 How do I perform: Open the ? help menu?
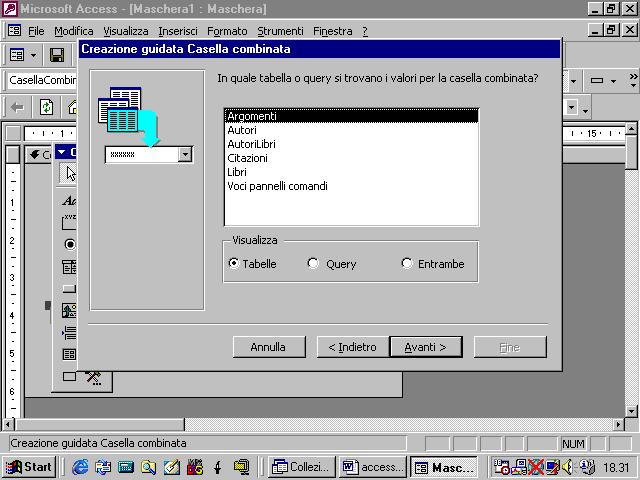point(365,31)
